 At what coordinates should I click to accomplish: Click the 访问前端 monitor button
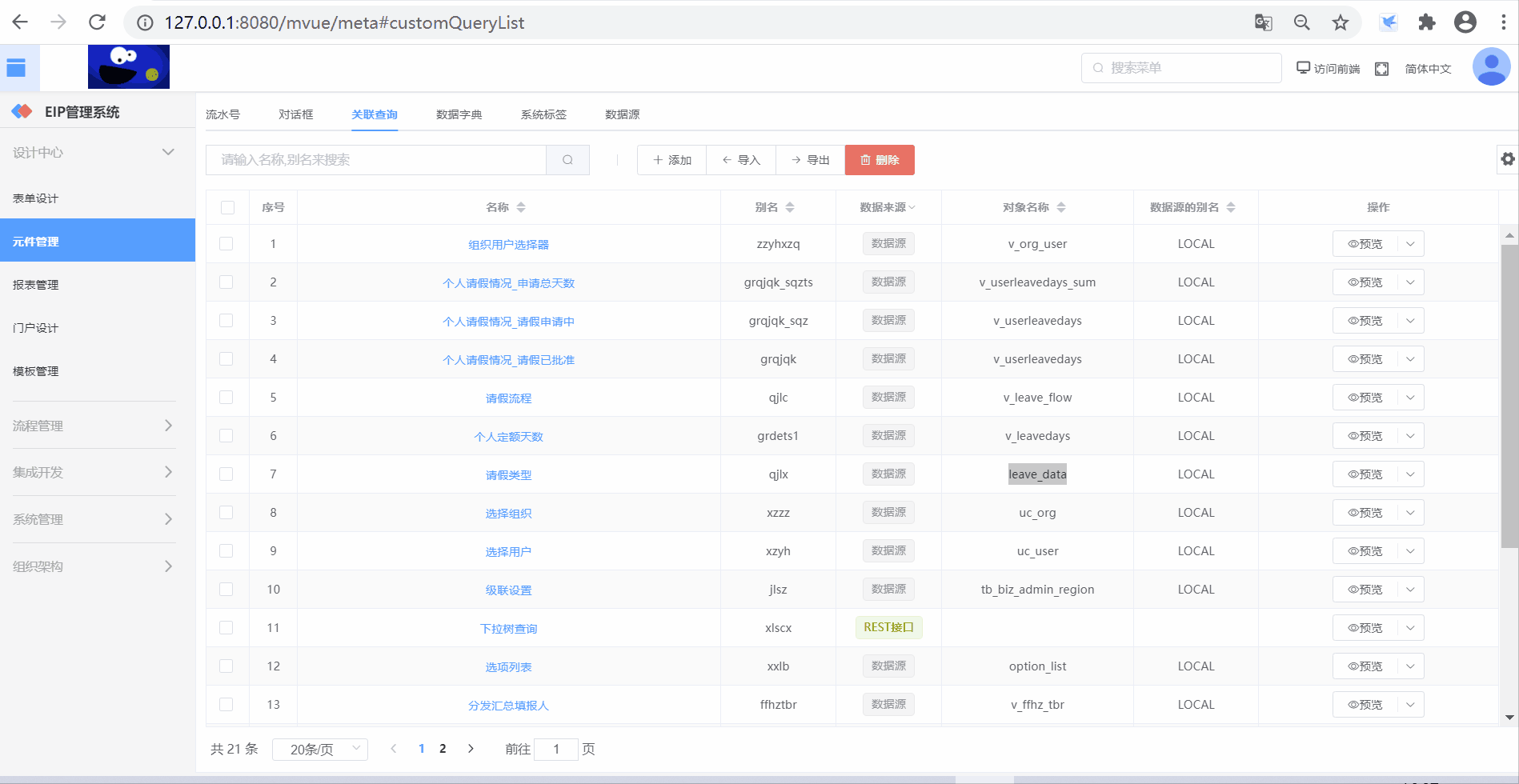click(1329, 68)
